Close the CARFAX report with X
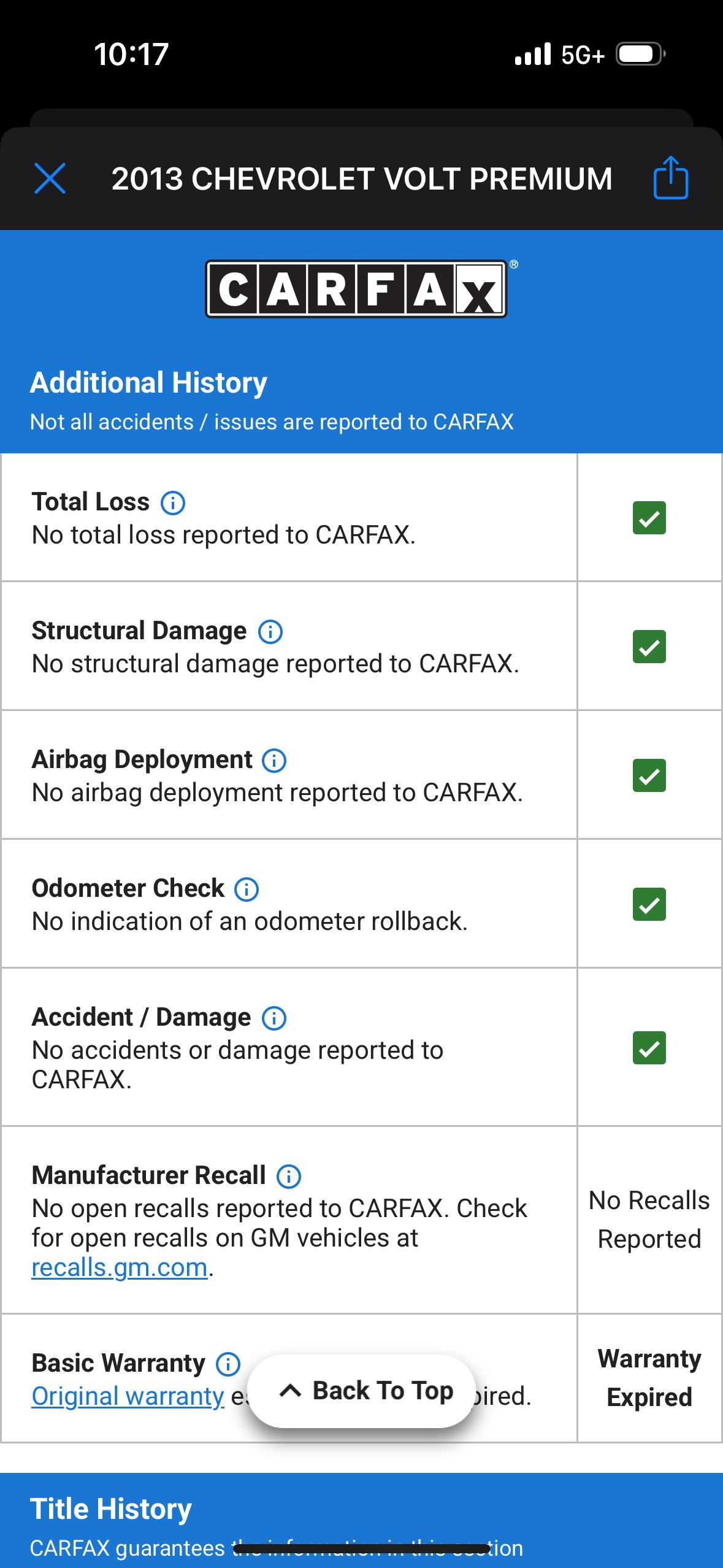 tap(50, 179)
